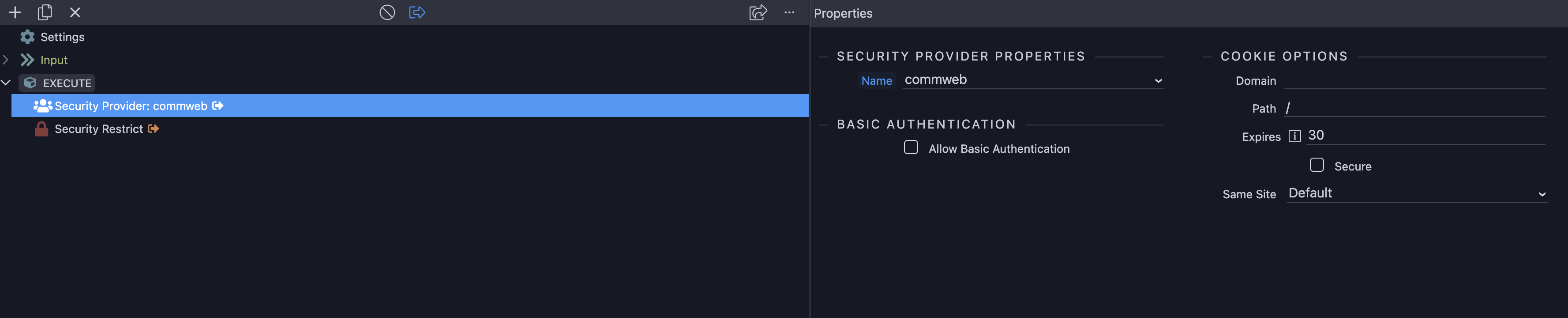The height and width of the screenshot is (318, 1568).
Task: Click the Security Provider Properties heading
Action: pyautogui.click(x=961, y=57)
